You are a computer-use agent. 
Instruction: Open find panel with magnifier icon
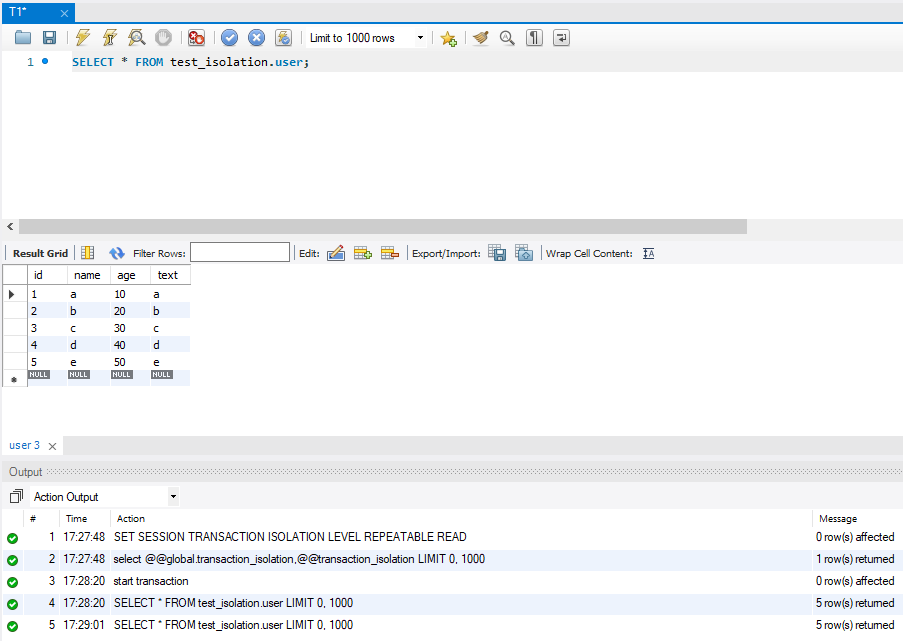coord(507,38)
